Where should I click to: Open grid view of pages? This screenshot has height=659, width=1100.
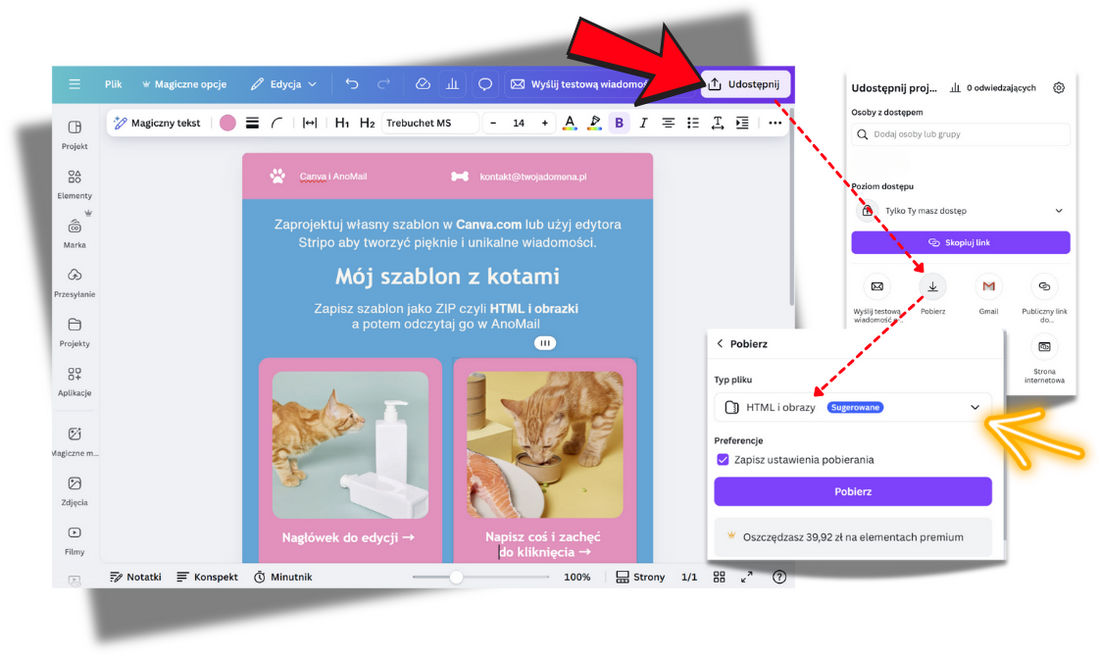click(719, 577)
